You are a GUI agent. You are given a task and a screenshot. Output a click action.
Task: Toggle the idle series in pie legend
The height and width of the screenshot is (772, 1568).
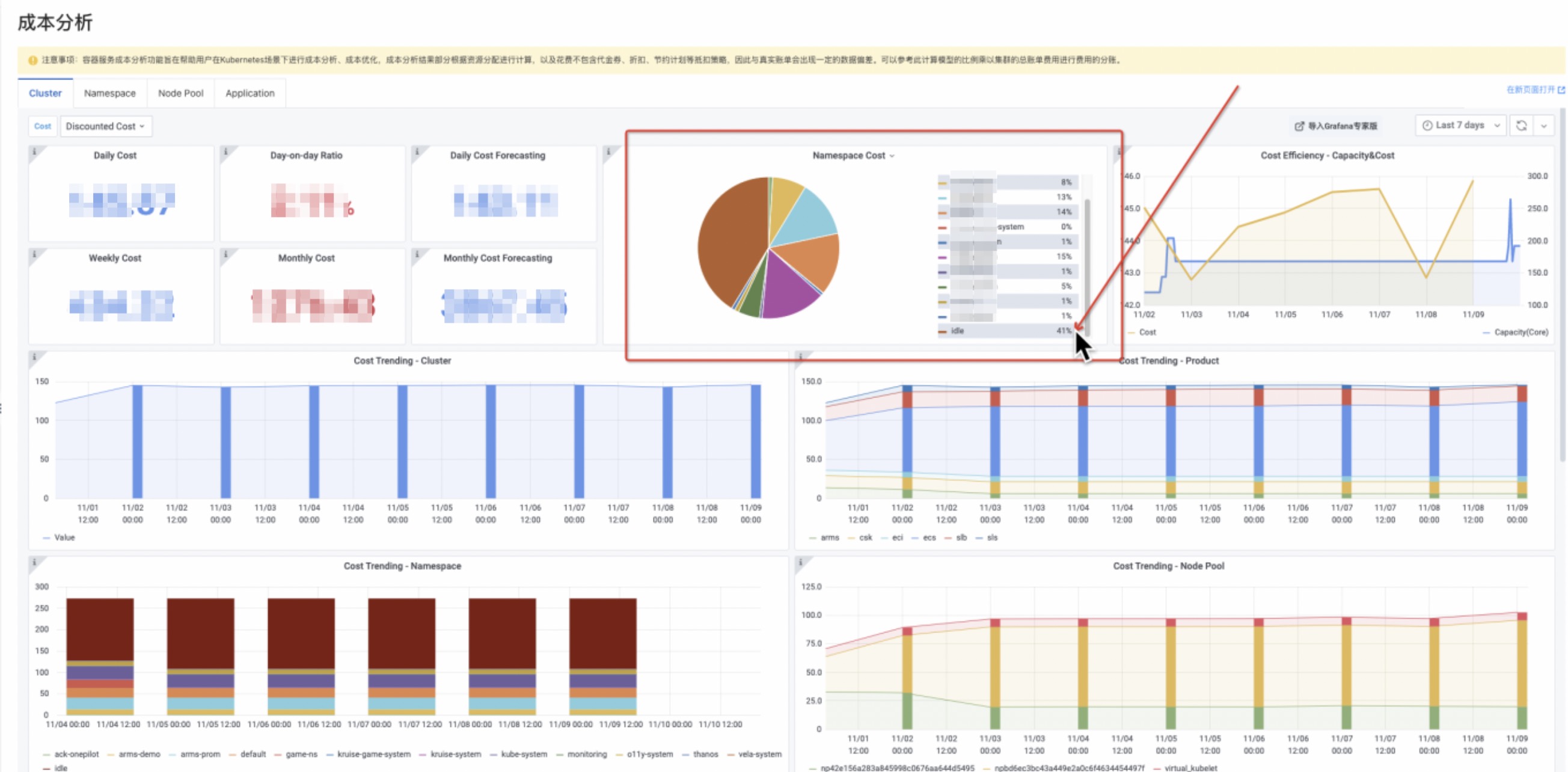958,331
